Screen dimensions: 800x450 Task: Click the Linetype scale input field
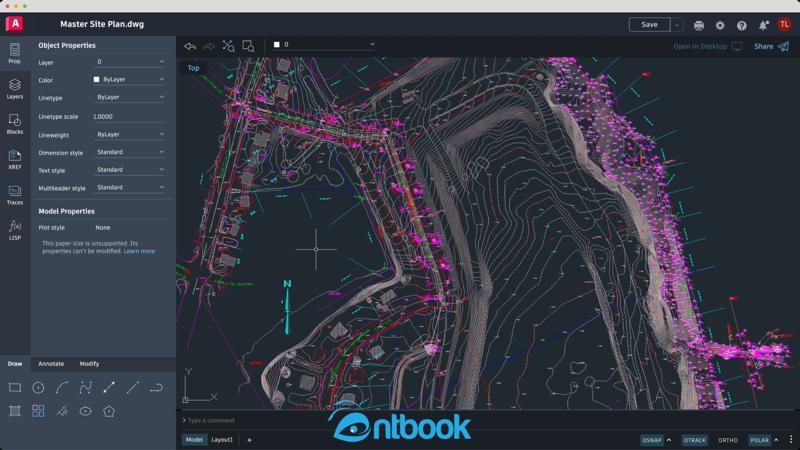tap(130, 116)
